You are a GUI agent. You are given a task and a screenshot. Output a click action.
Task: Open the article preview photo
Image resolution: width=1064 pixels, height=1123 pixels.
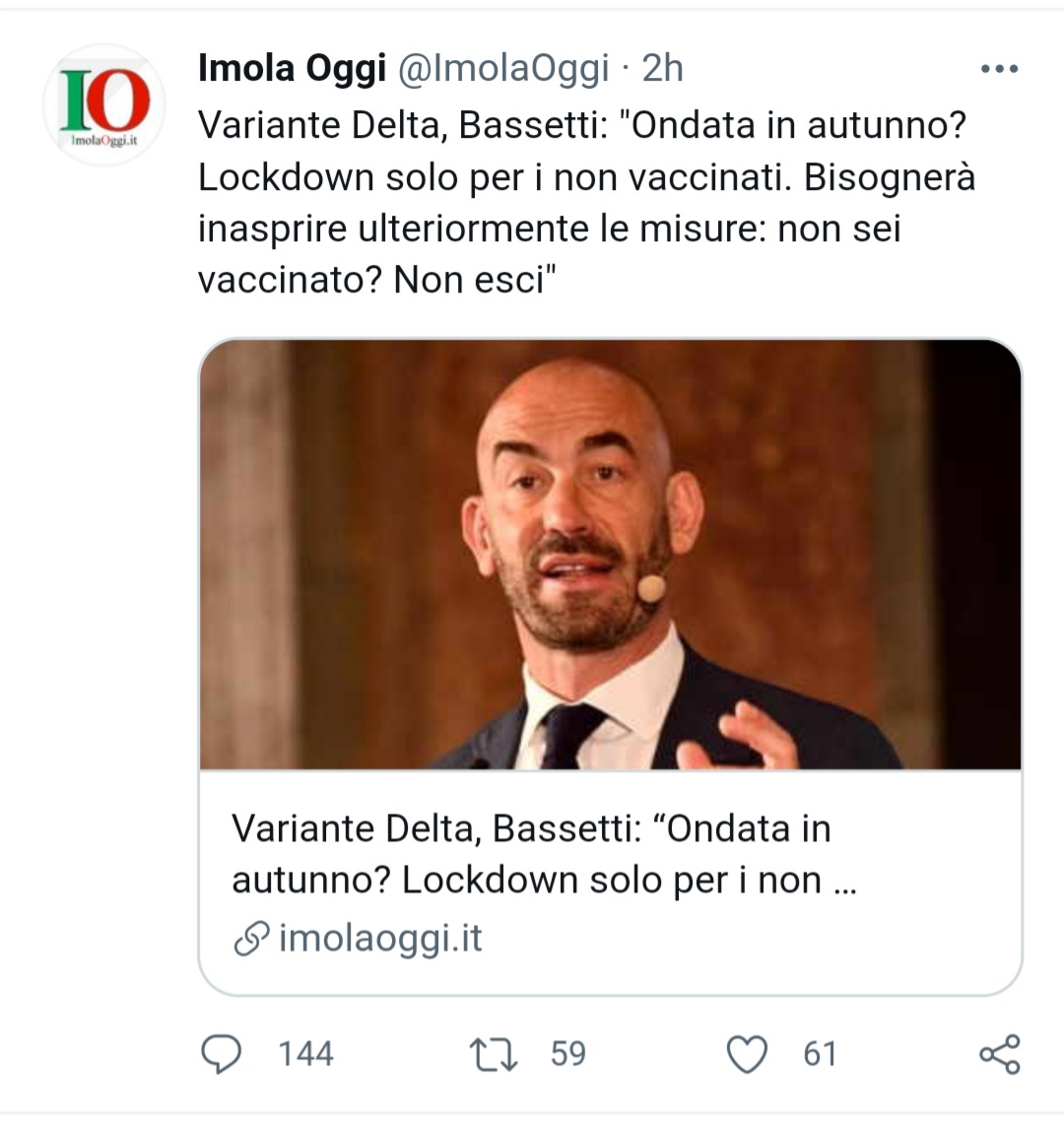pyautogui.click(x=610, y=555)
